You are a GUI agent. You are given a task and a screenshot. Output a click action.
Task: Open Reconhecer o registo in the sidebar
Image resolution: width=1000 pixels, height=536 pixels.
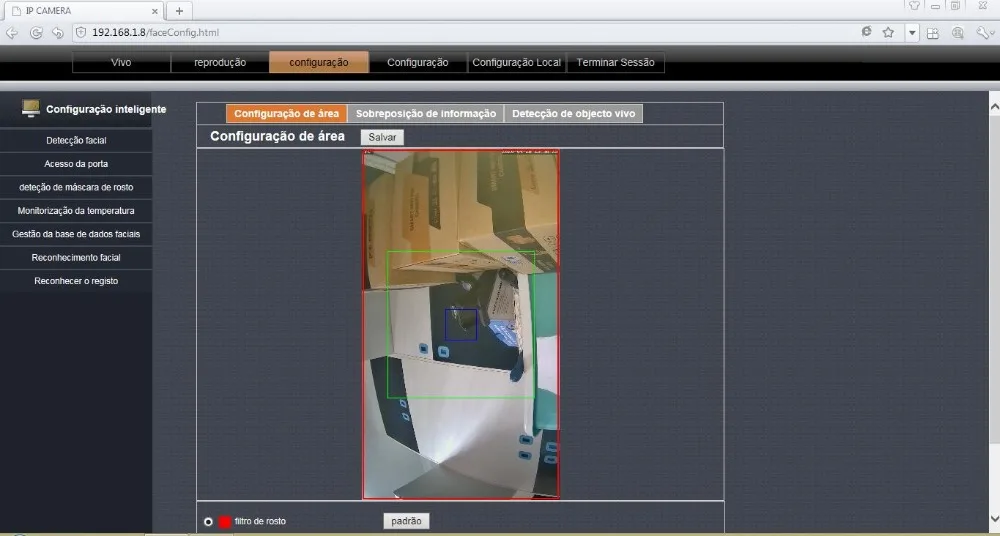click(76, 281)
